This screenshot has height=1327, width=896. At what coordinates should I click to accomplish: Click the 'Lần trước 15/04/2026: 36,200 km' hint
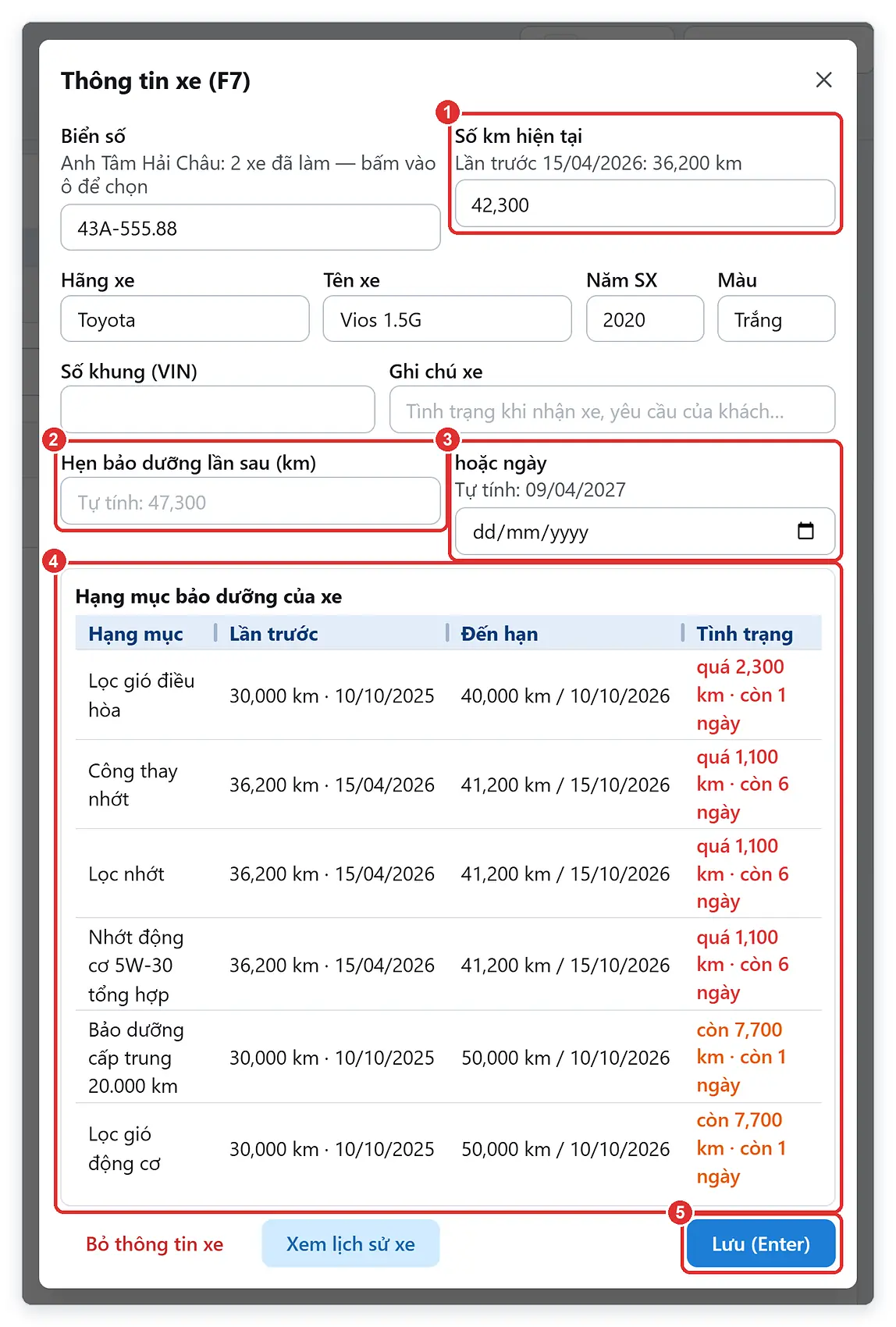(599, 163)
